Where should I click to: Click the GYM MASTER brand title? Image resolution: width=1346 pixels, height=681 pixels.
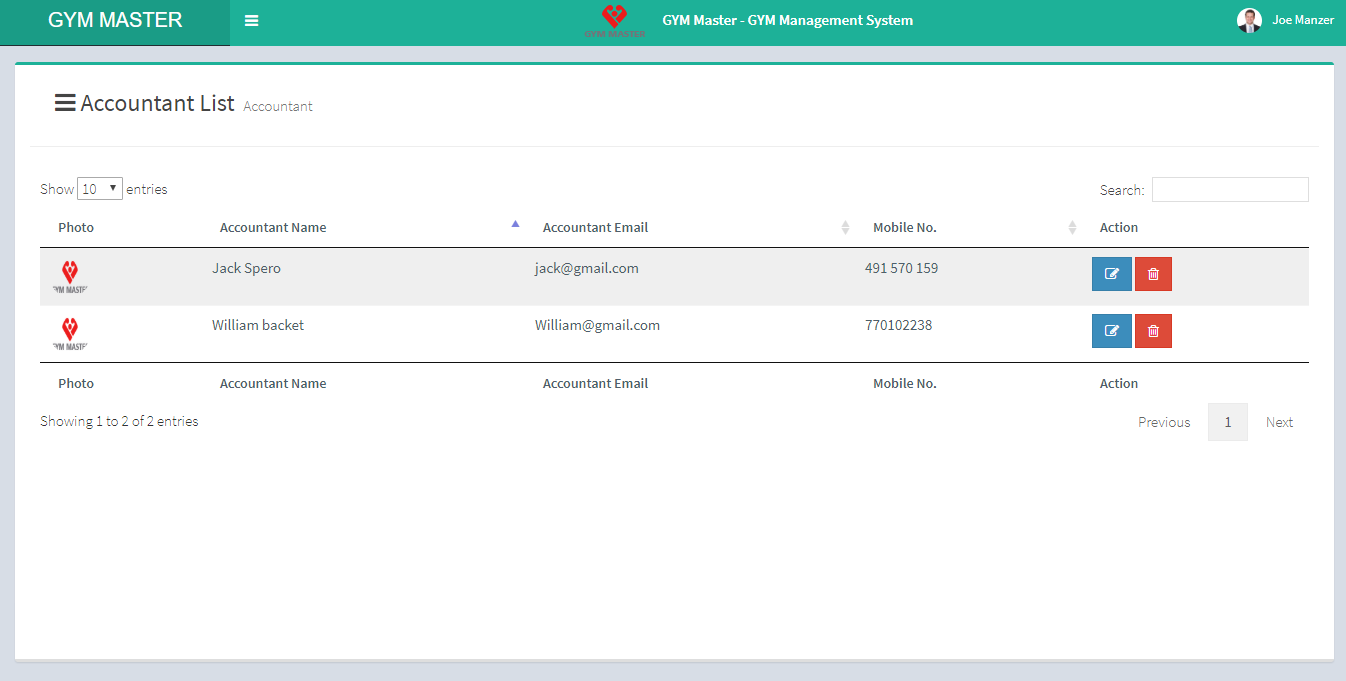tap(115, 20)
